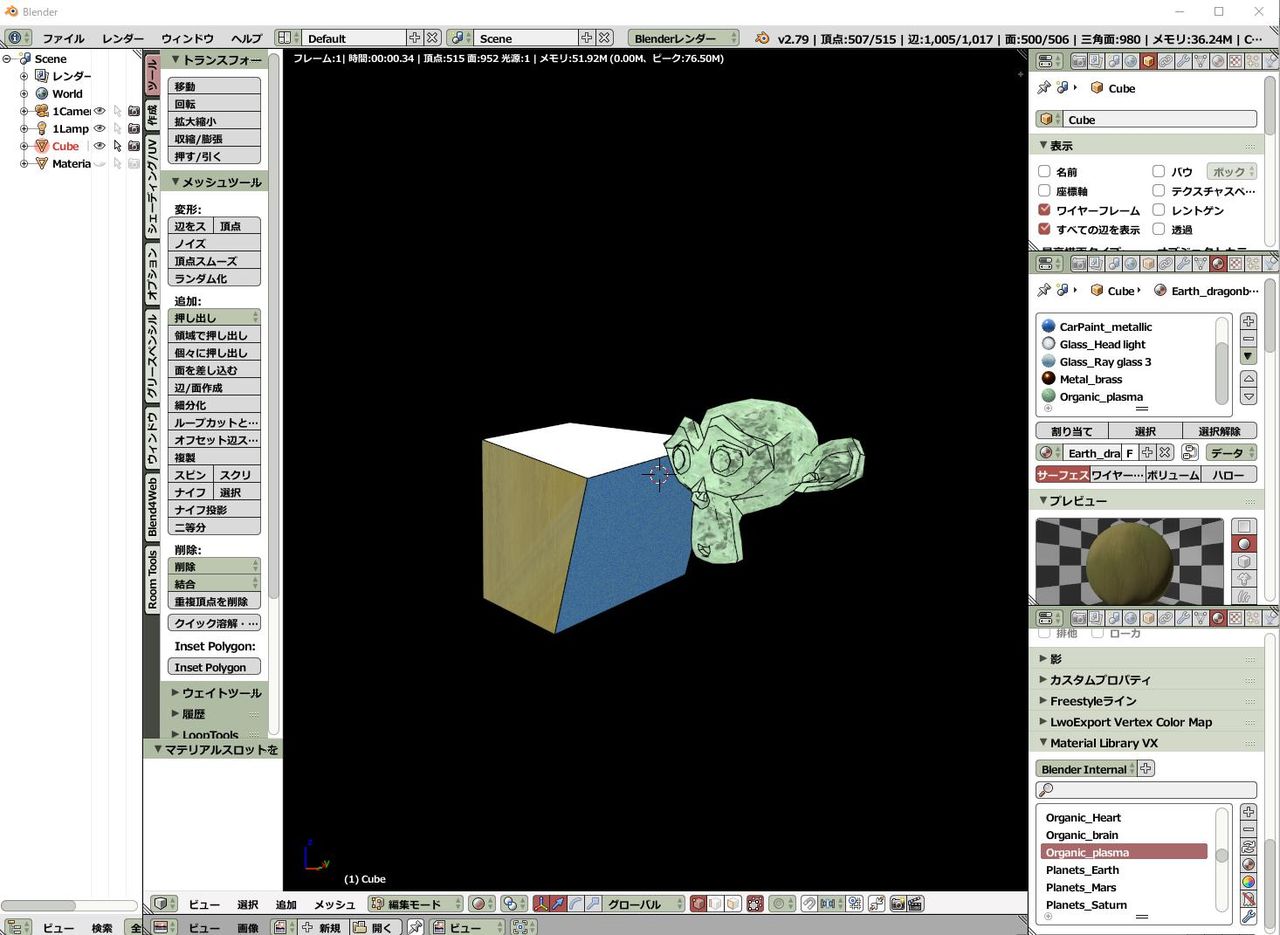This screenshot has width=1280, height=935.
Task: Open the Blenderレンダー engine dropdown
Action: click(x=684, y=38)
